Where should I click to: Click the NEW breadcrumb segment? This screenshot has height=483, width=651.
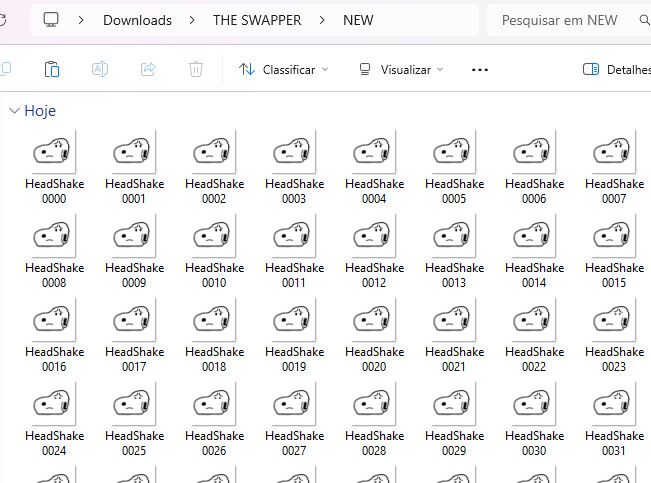(358, 20)
